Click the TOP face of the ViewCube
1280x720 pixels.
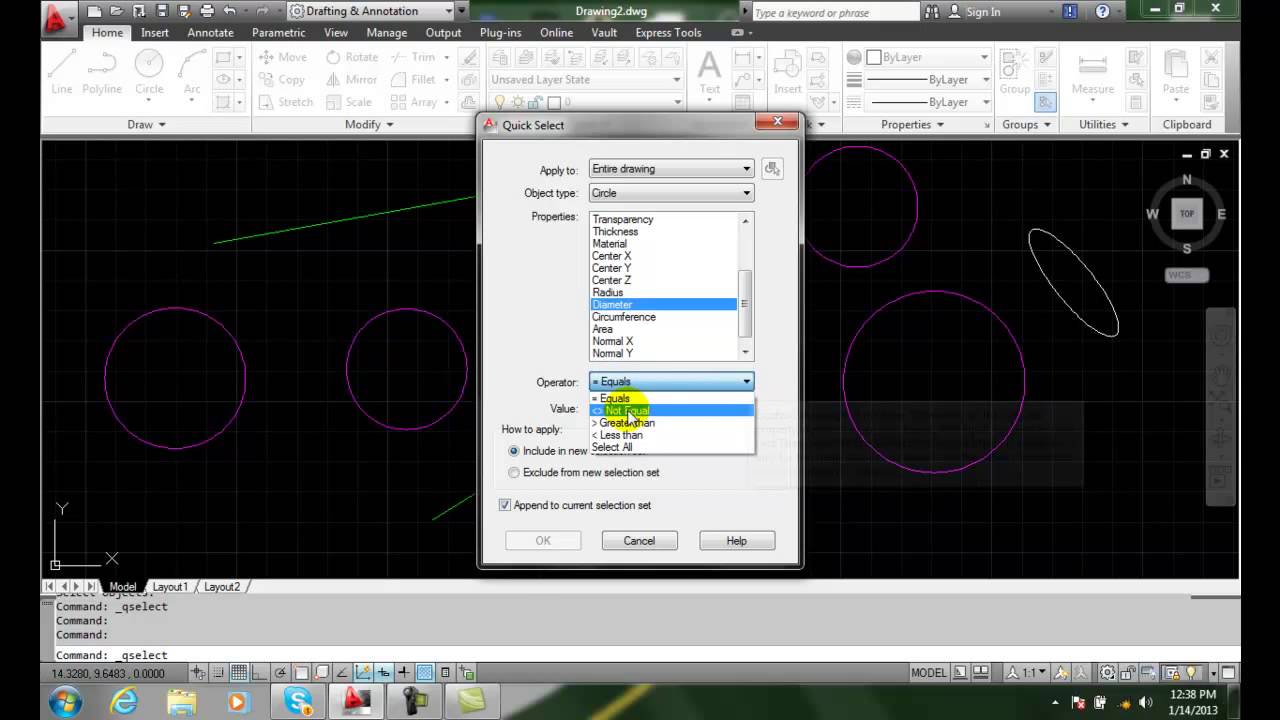1187,213
